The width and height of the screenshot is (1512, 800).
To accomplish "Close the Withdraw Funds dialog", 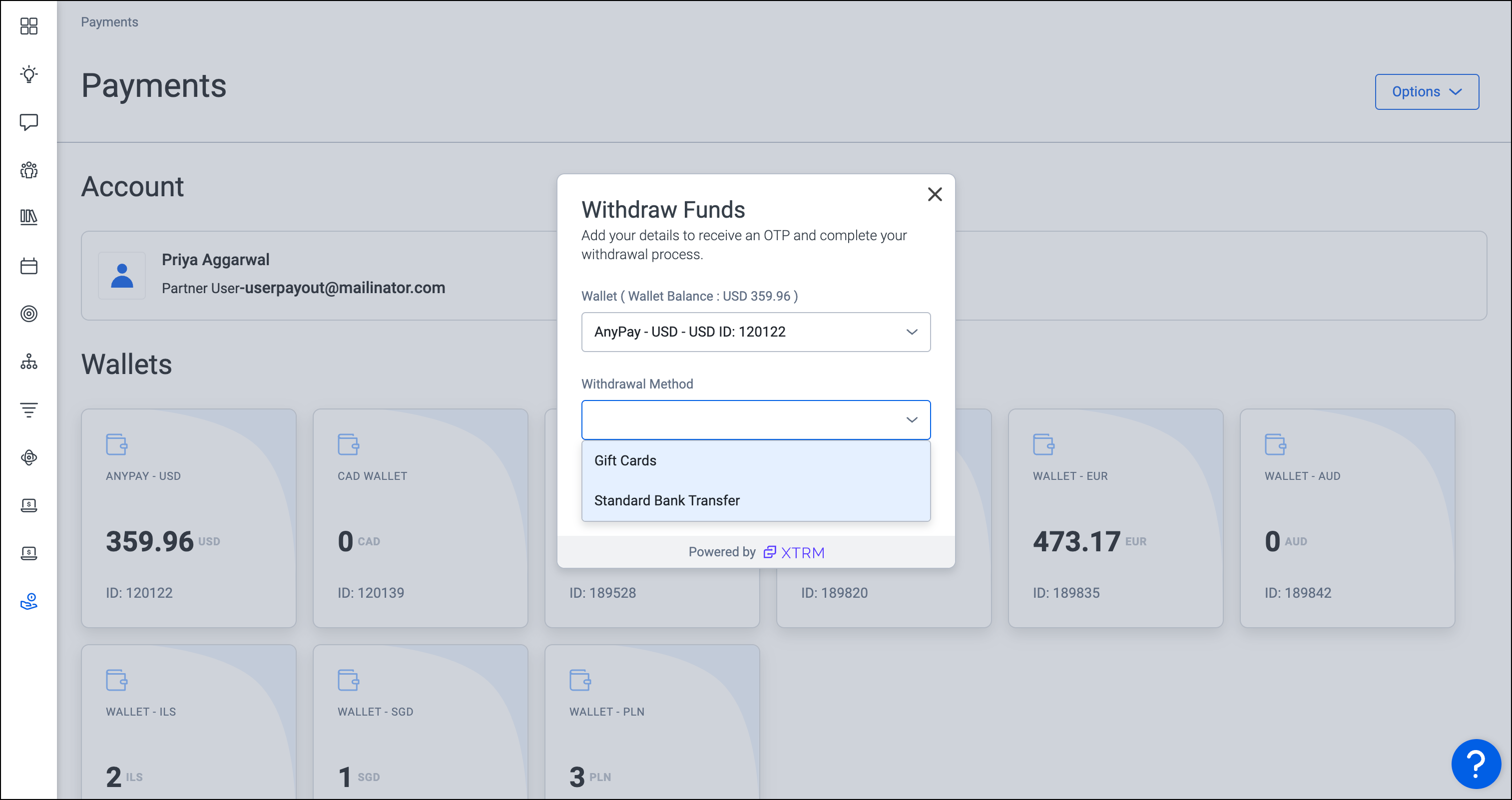I will [x=935, y=194].
